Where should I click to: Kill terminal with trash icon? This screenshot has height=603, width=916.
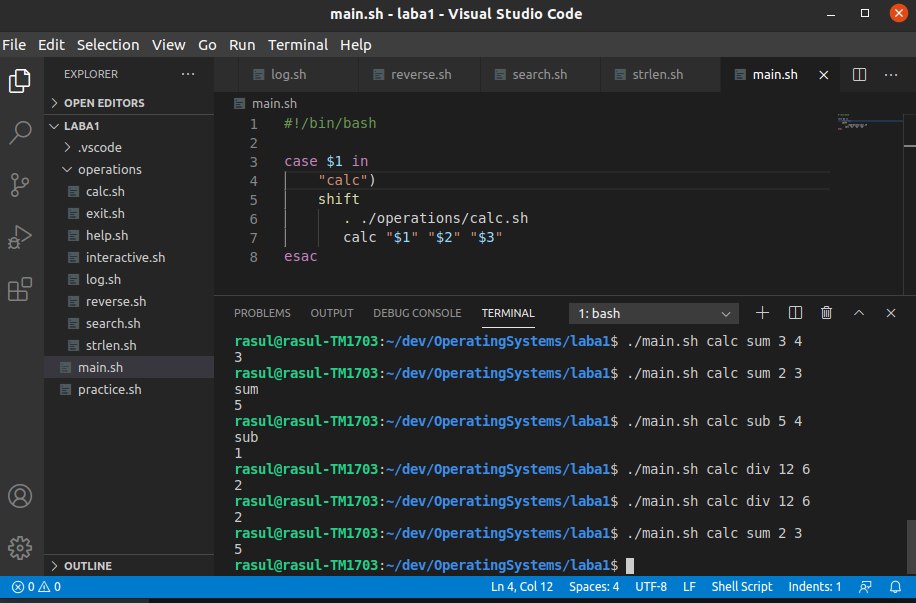(x=827, y=313)
